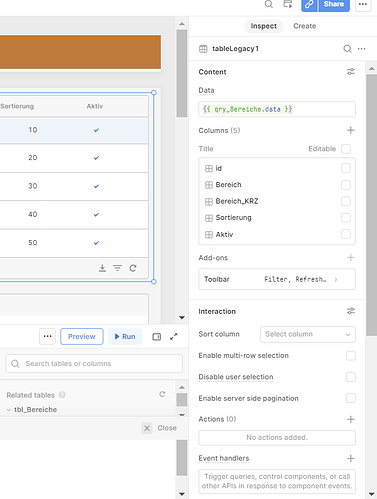The width and height of the screenshot is (377, 499).
Task: Click the Preview button
Action: pos(82,337)
